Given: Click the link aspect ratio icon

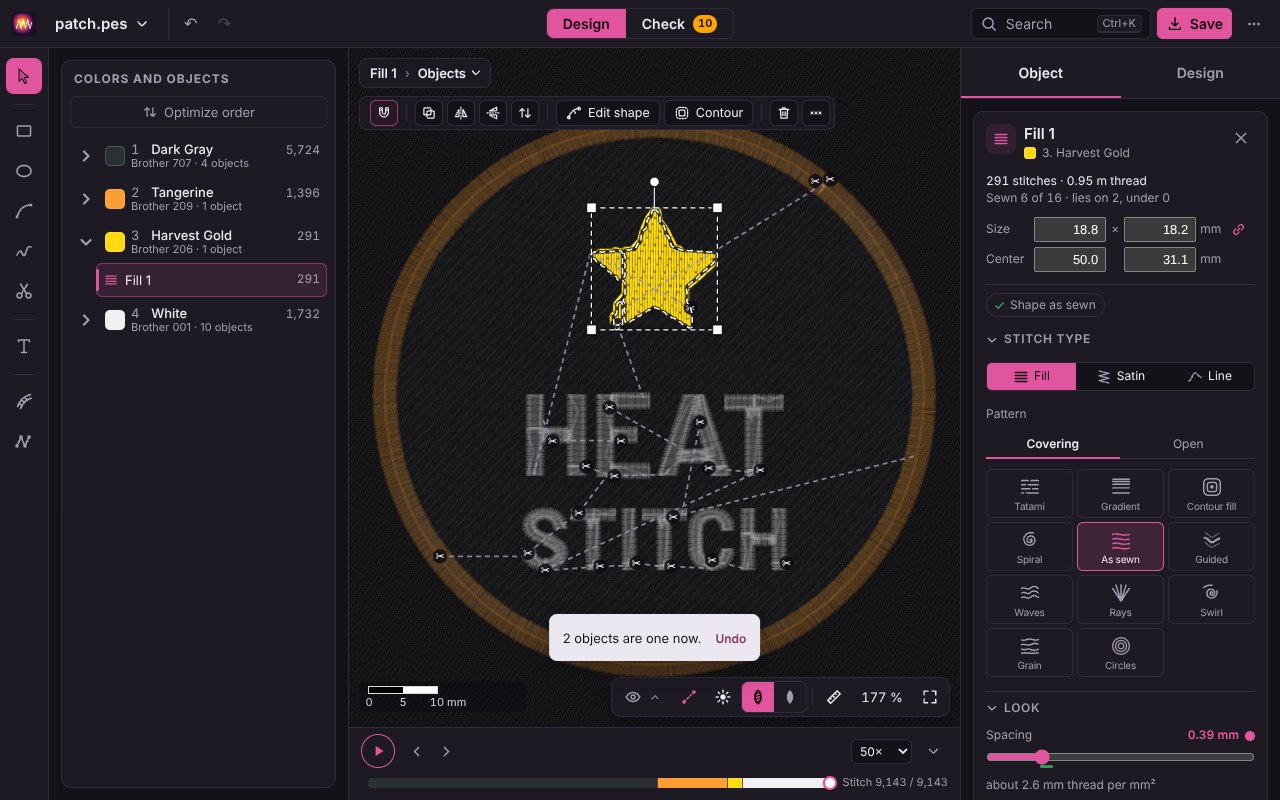Looking at the screenshot, I should click(1238, 229).
